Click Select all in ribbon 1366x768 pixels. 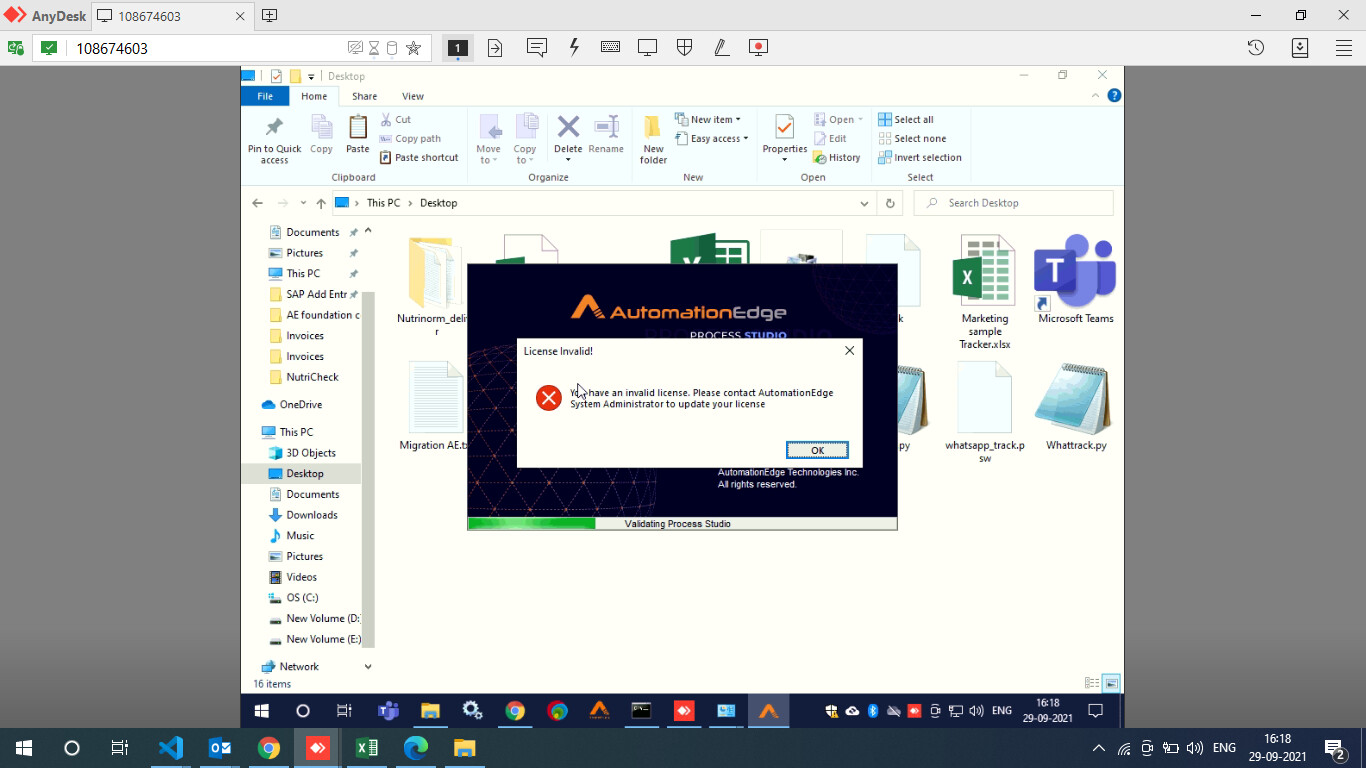pos(906,119)
